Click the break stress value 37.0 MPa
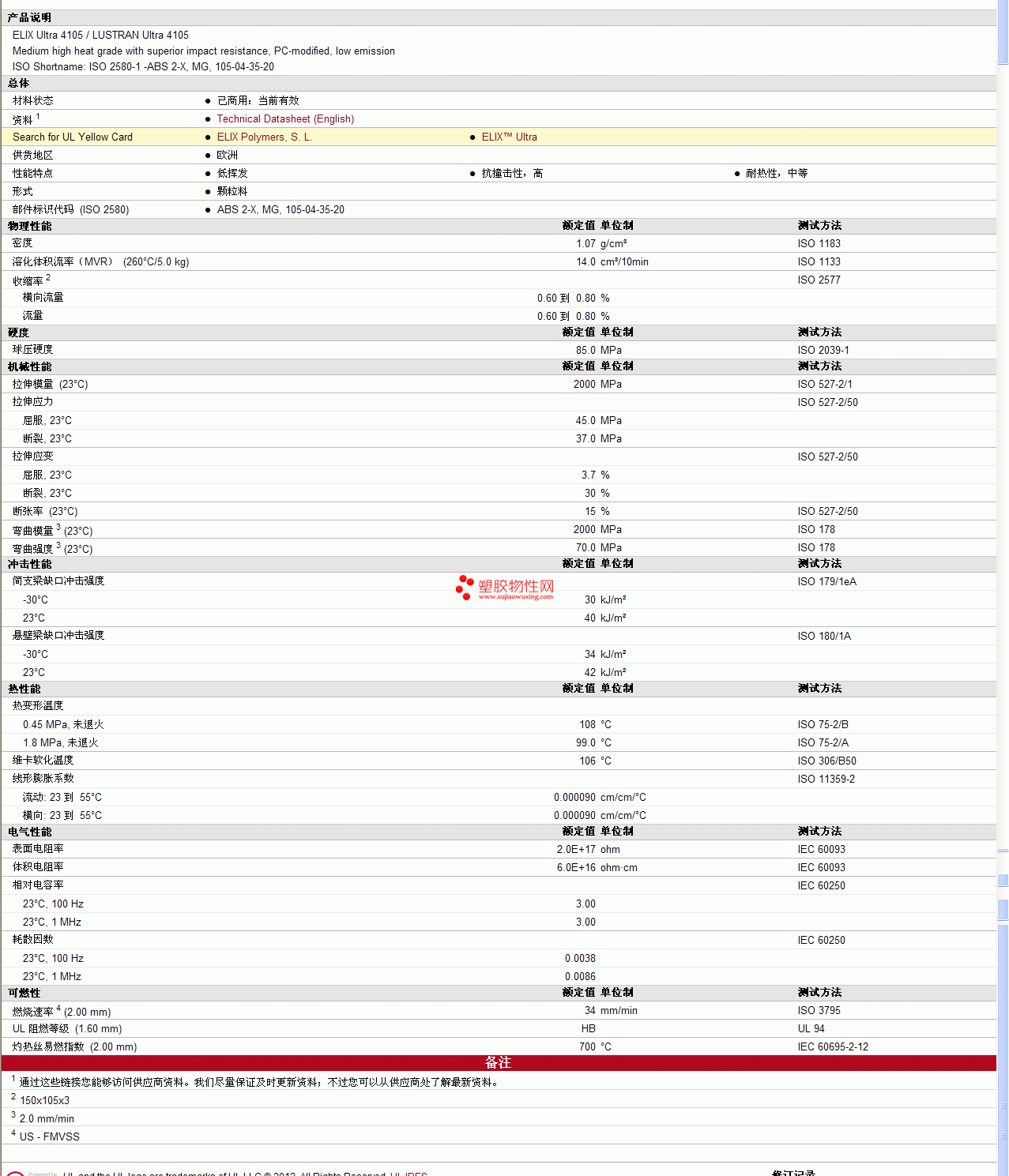The image size is (1009, 1176). pos(599,438)
